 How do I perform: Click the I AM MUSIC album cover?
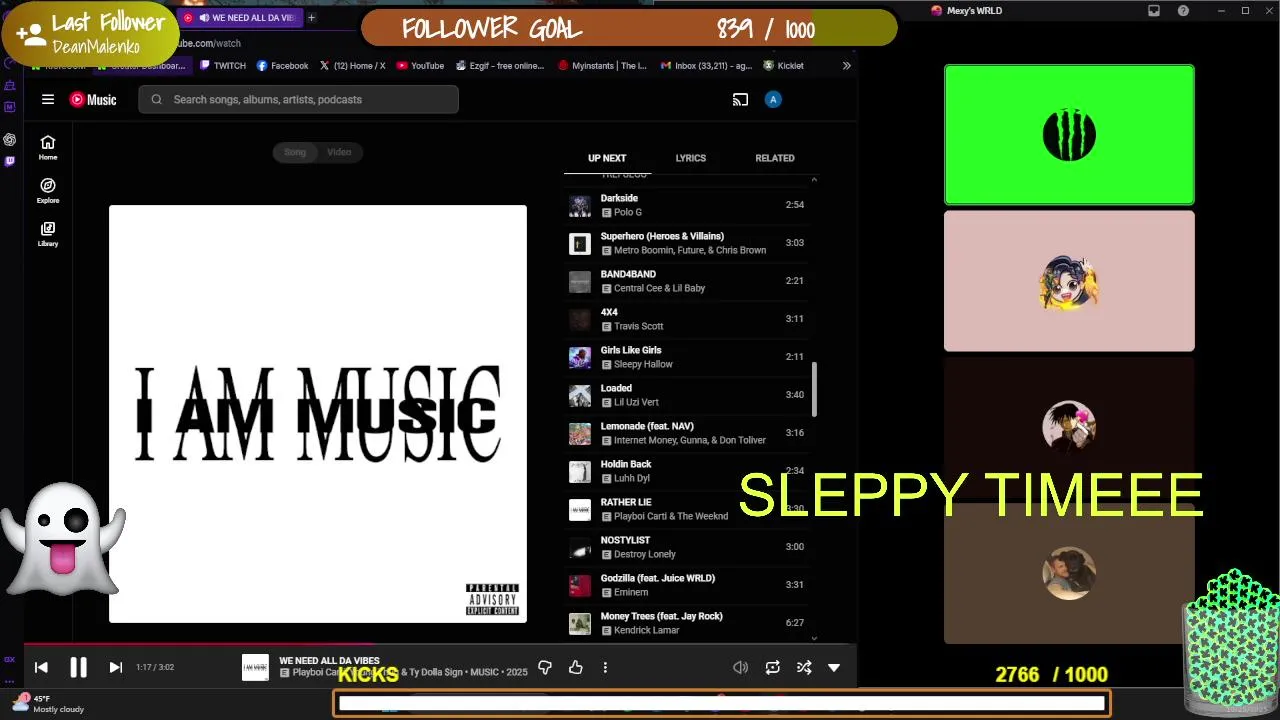(318, 414)
